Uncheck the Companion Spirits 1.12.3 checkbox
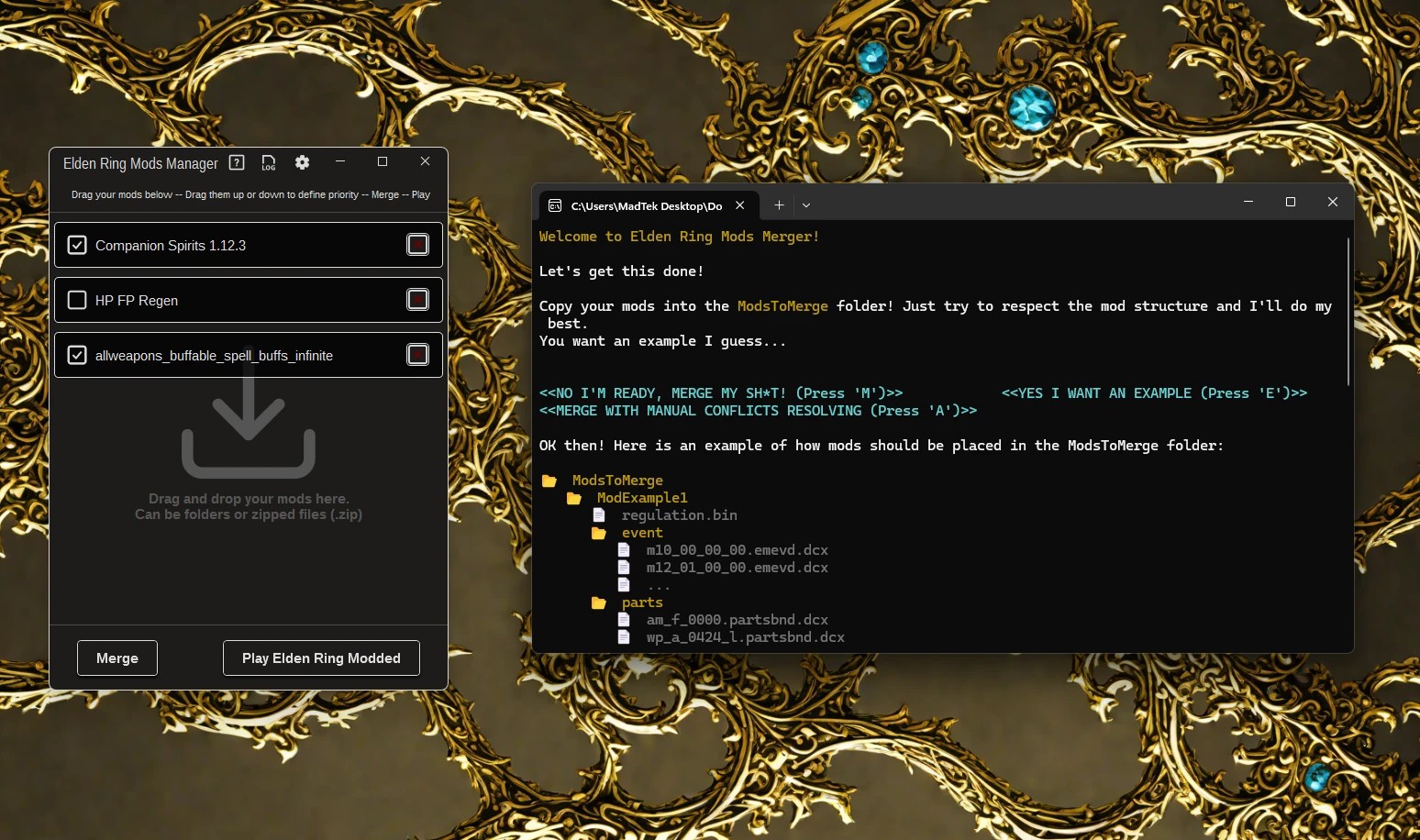This screenshot has width=1420, height=840. tap(77, 245)
